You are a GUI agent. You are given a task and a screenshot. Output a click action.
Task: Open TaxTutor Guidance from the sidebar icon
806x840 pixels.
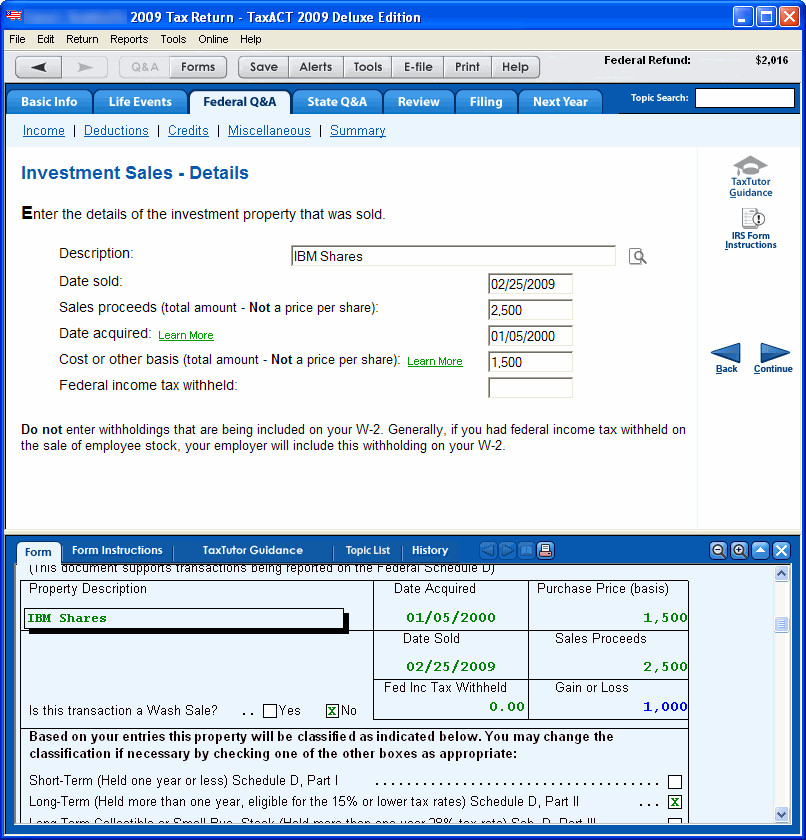[x=750, y=176]
